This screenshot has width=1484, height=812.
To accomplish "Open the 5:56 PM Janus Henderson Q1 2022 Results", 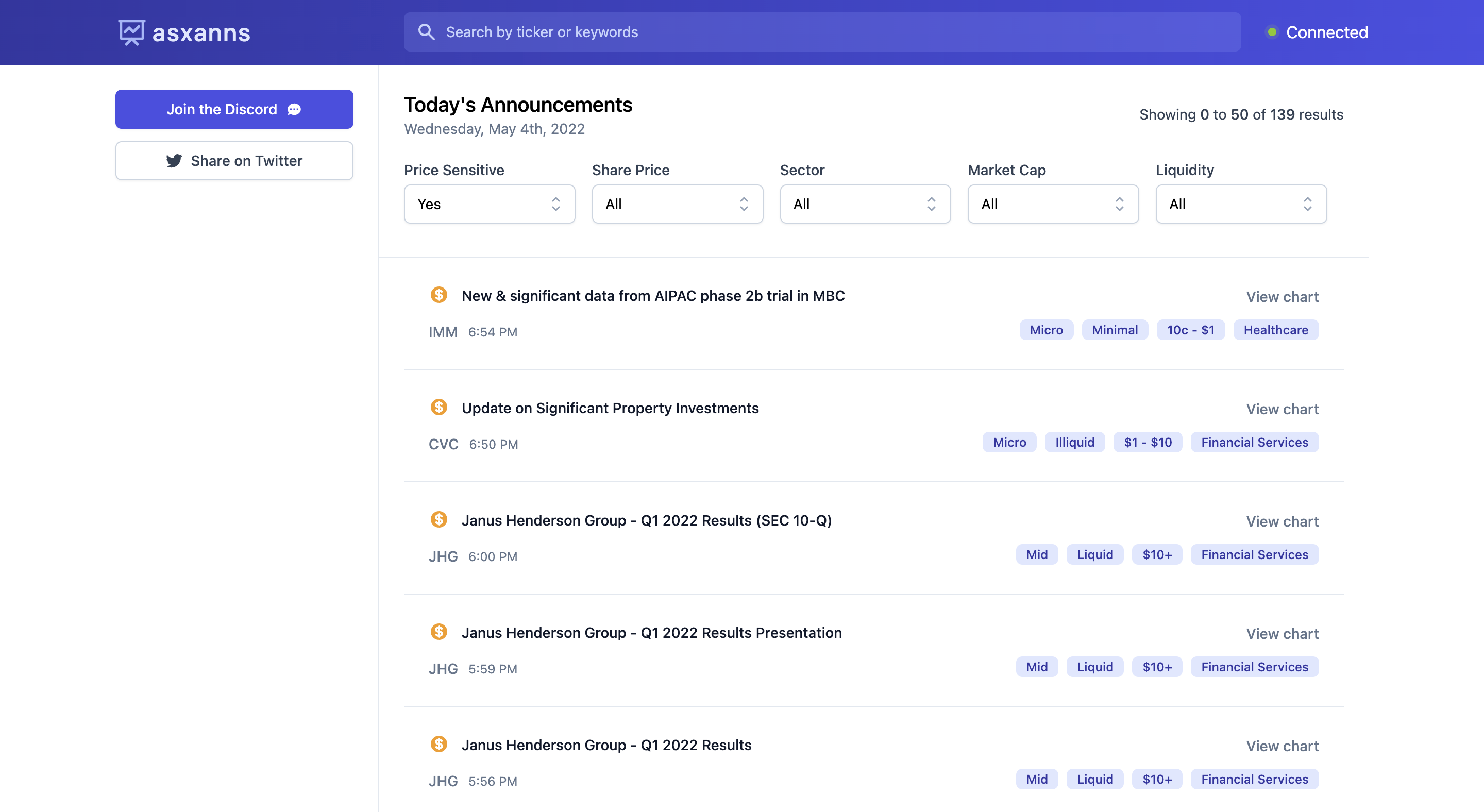I will (606, 745).
